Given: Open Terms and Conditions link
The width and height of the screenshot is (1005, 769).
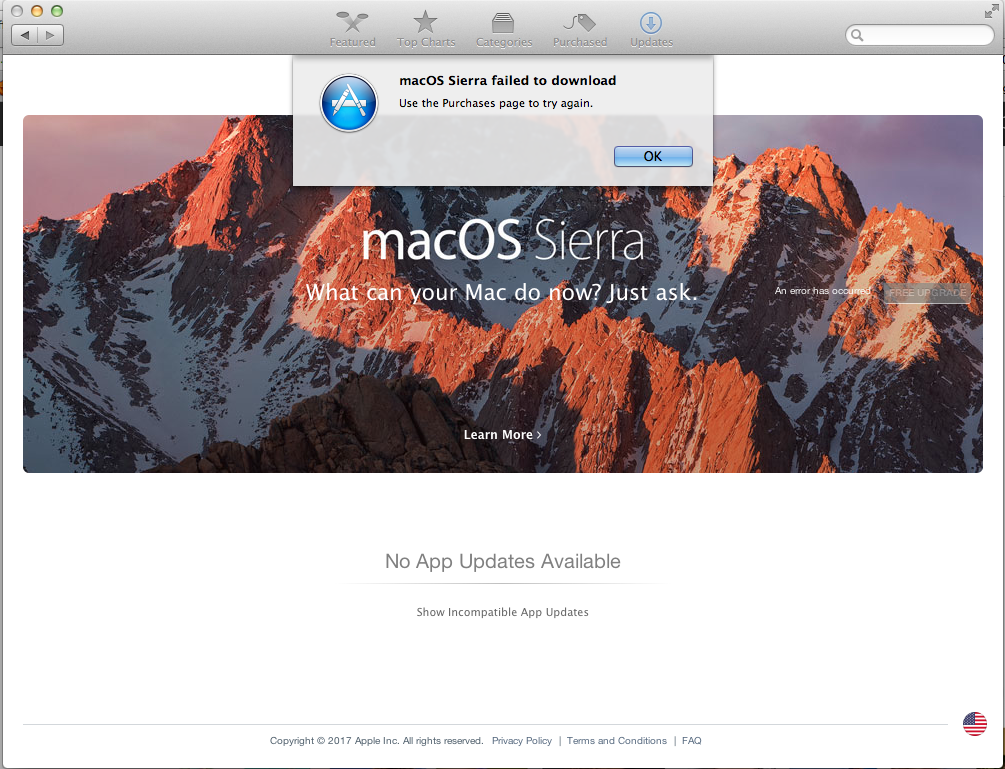Looking at the screenshot, I should click(x=617, y=741).
